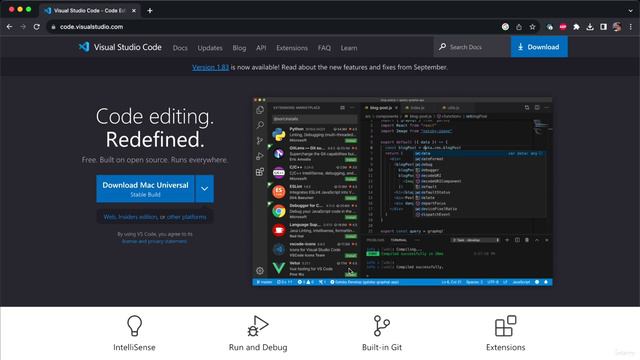Screen dimensions: 640x360
Task: Open the Version 1.83 link
Action: (210, 67)
